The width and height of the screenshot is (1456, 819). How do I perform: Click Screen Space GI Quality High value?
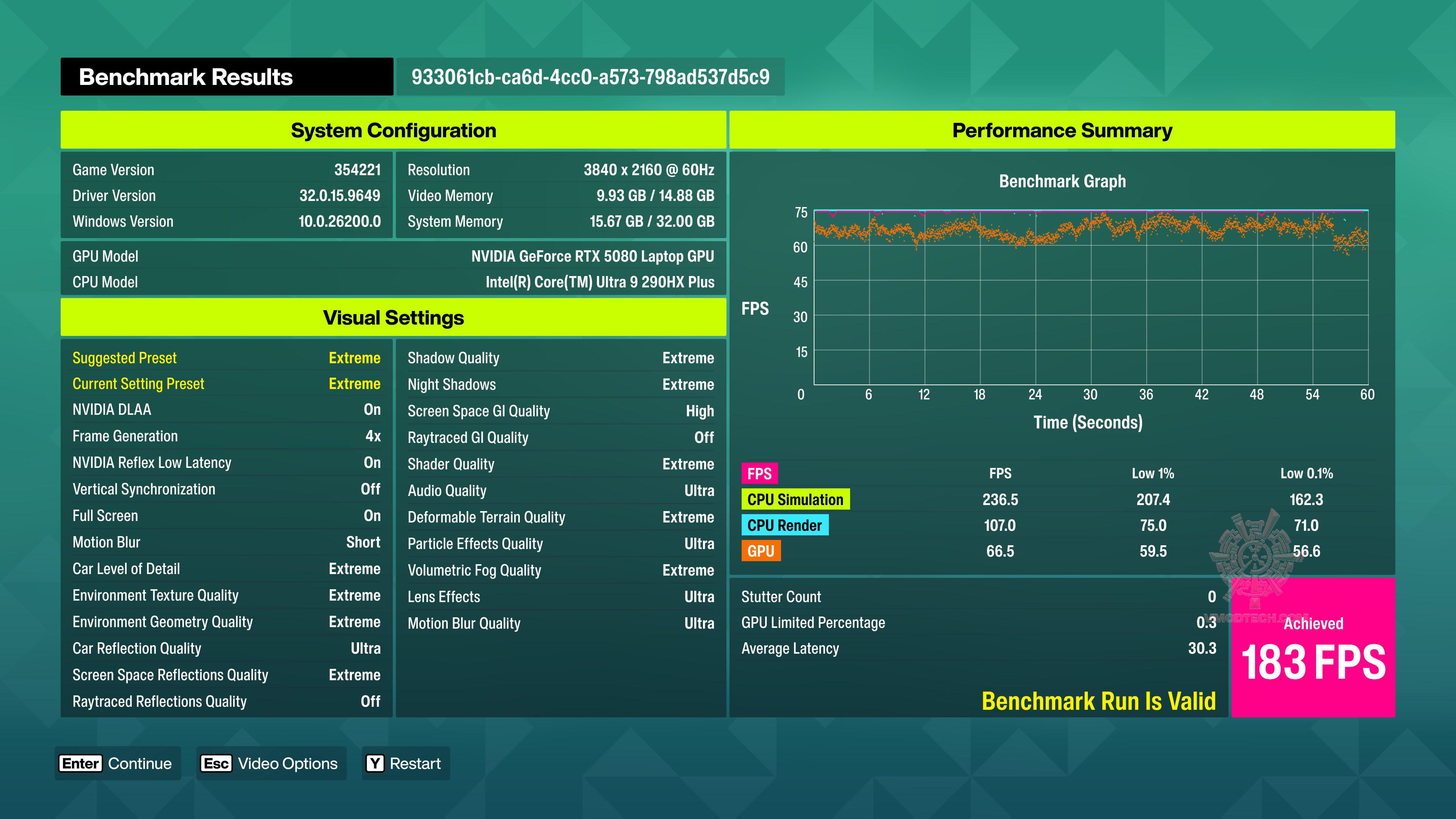tap(700, 411)
